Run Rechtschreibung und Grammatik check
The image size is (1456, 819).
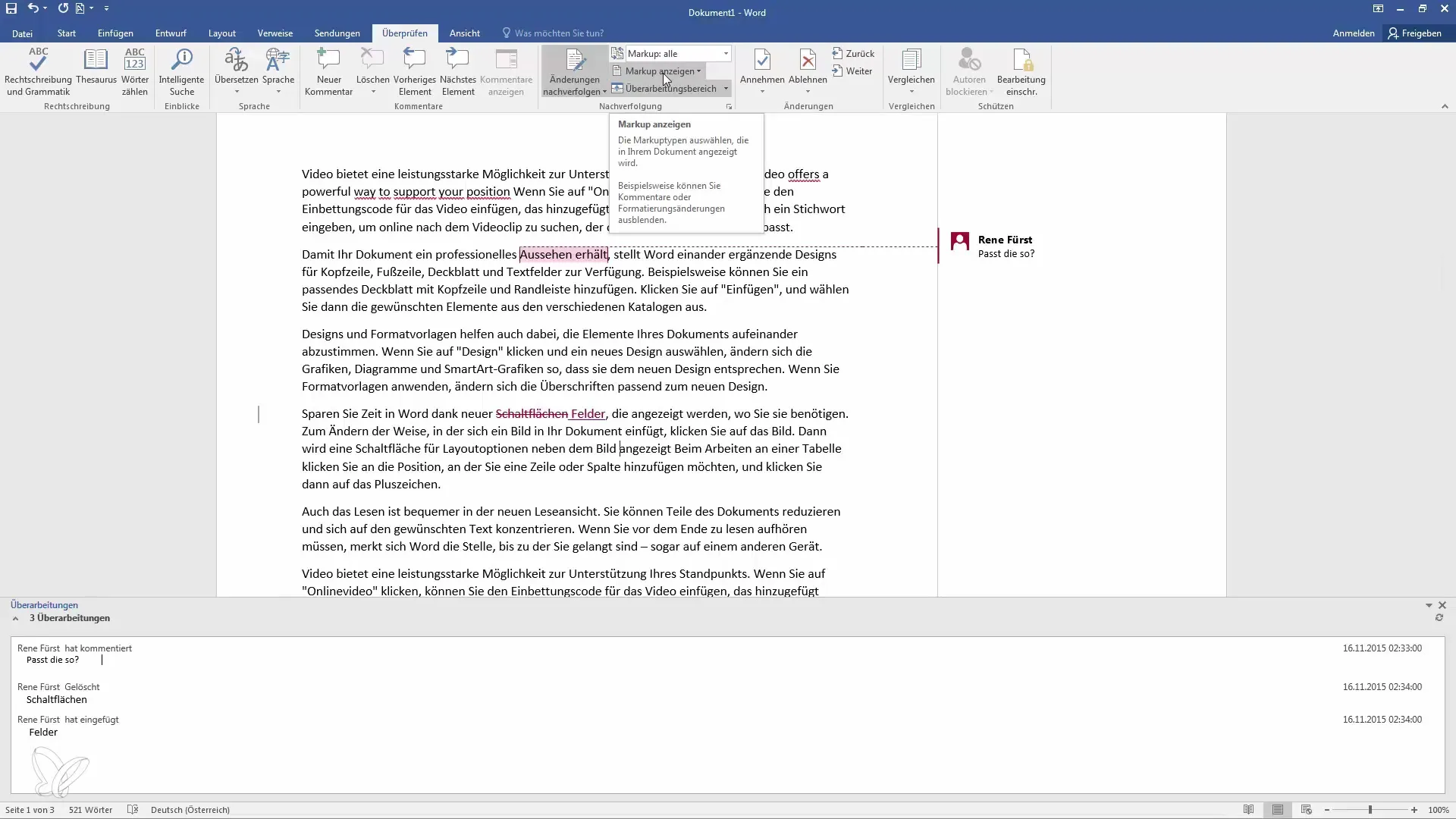38,71
